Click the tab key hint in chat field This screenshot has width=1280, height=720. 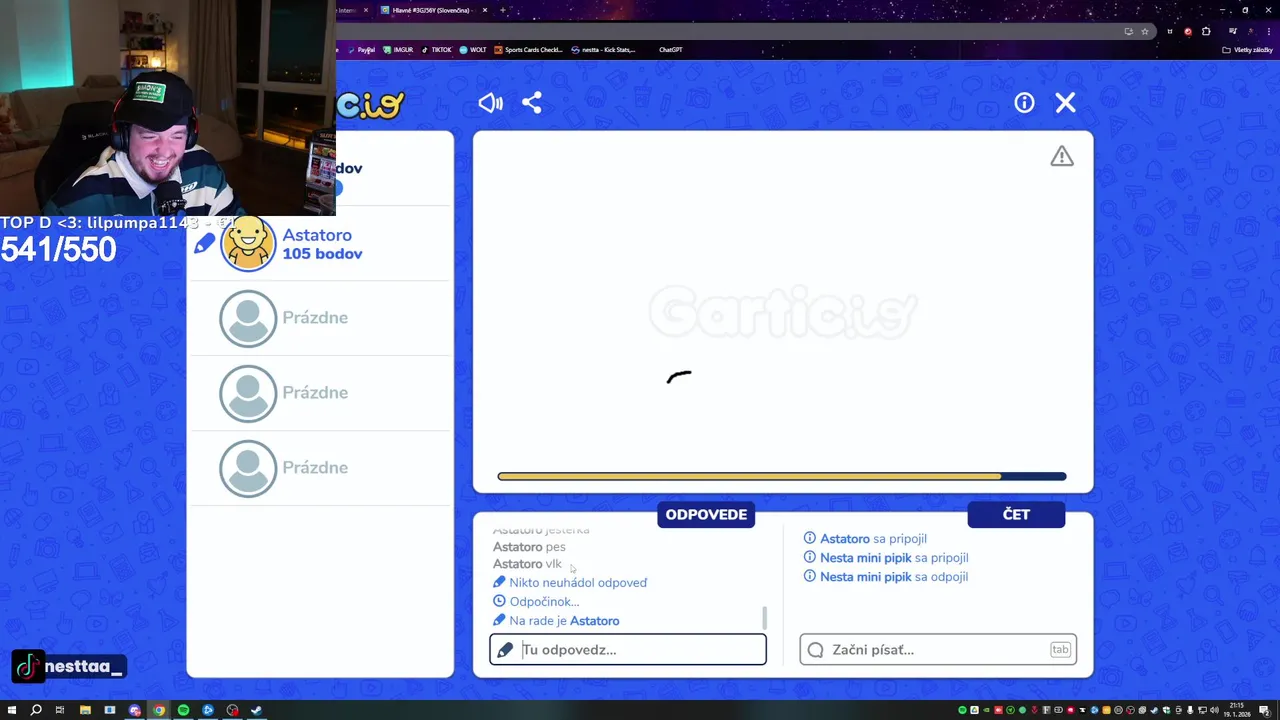[1060, 650]
